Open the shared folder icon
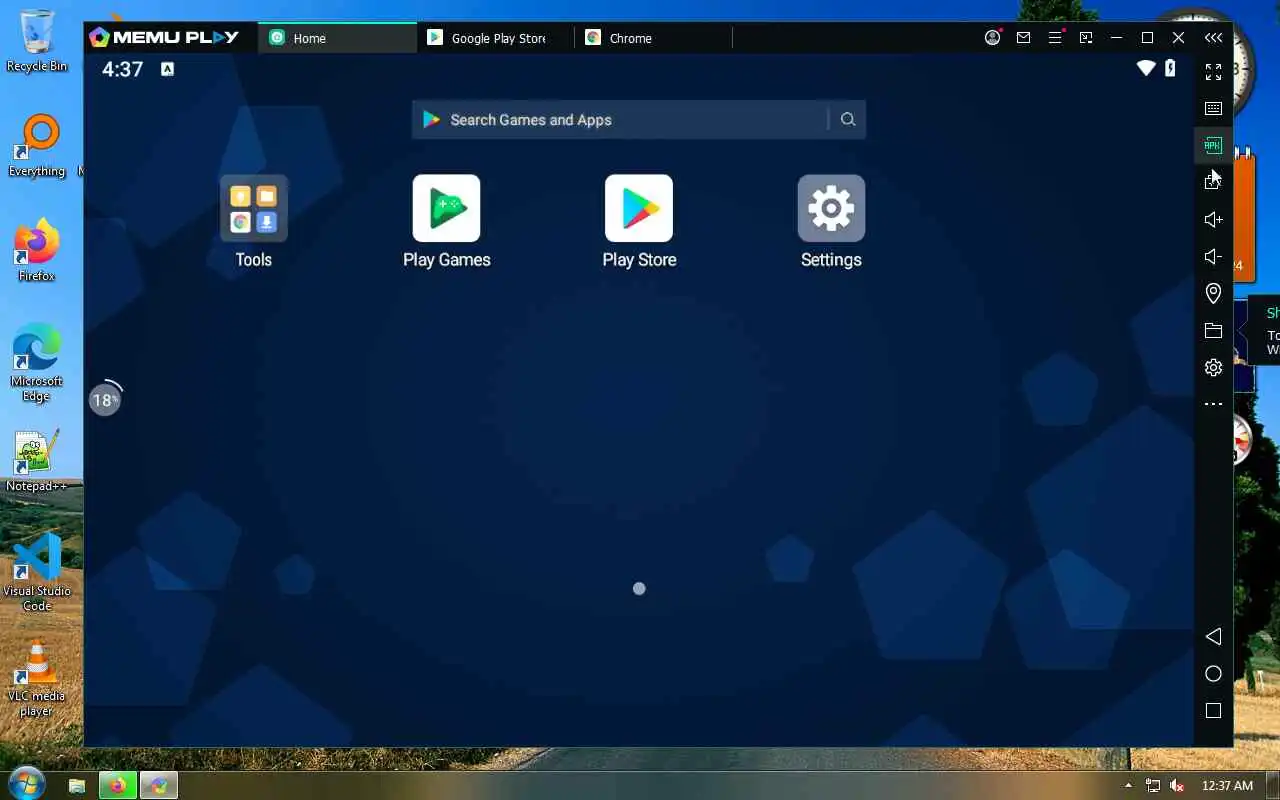This screenshot has width=1280, height=800. click(1213, 330)
